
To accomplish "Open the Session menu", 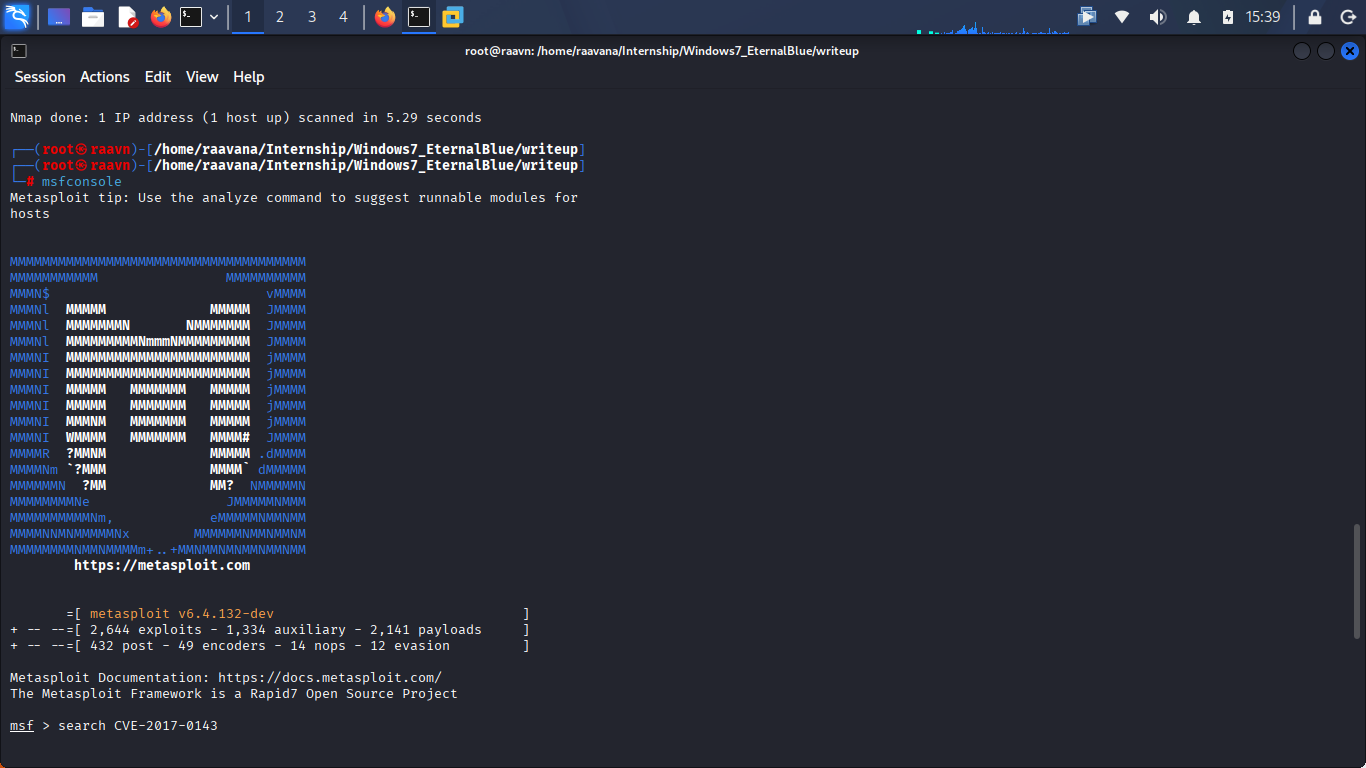I will click(40, 77).
